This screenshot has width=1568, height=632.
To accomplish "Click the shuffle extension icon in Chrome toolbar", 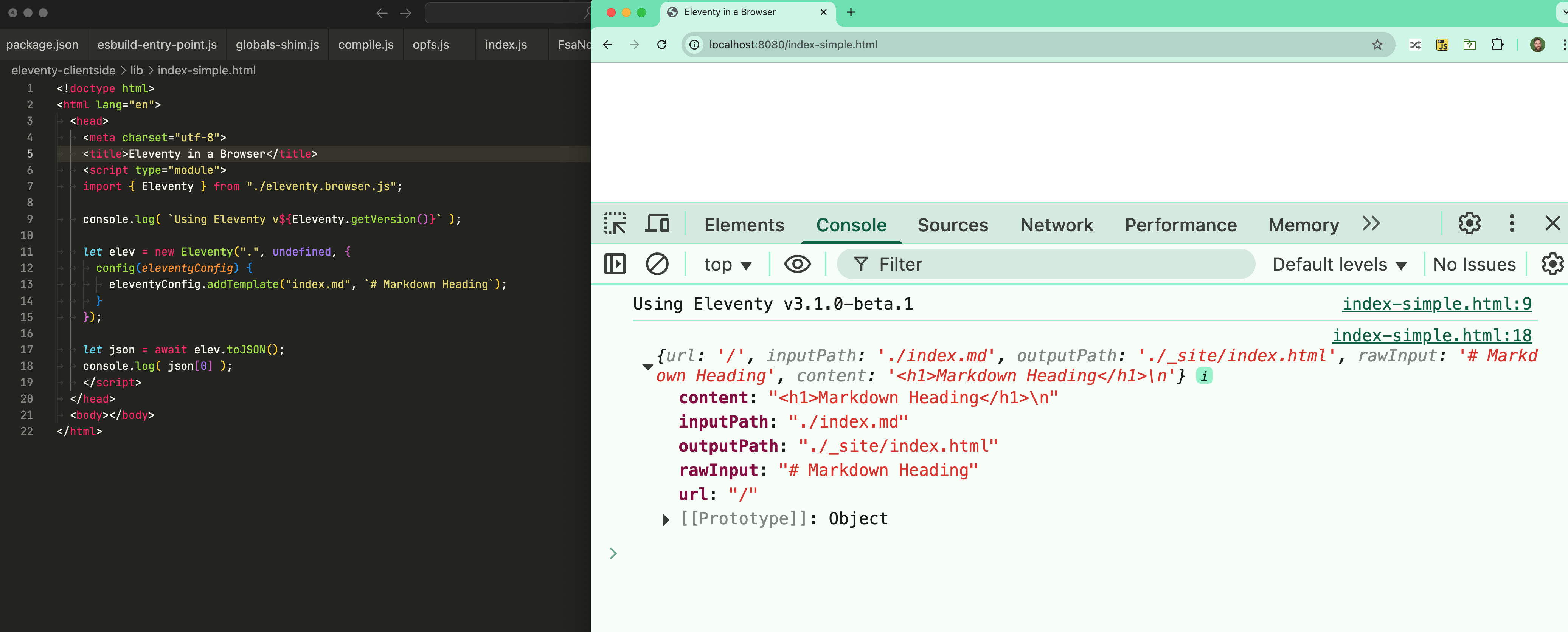I will tap(1415, 44).
